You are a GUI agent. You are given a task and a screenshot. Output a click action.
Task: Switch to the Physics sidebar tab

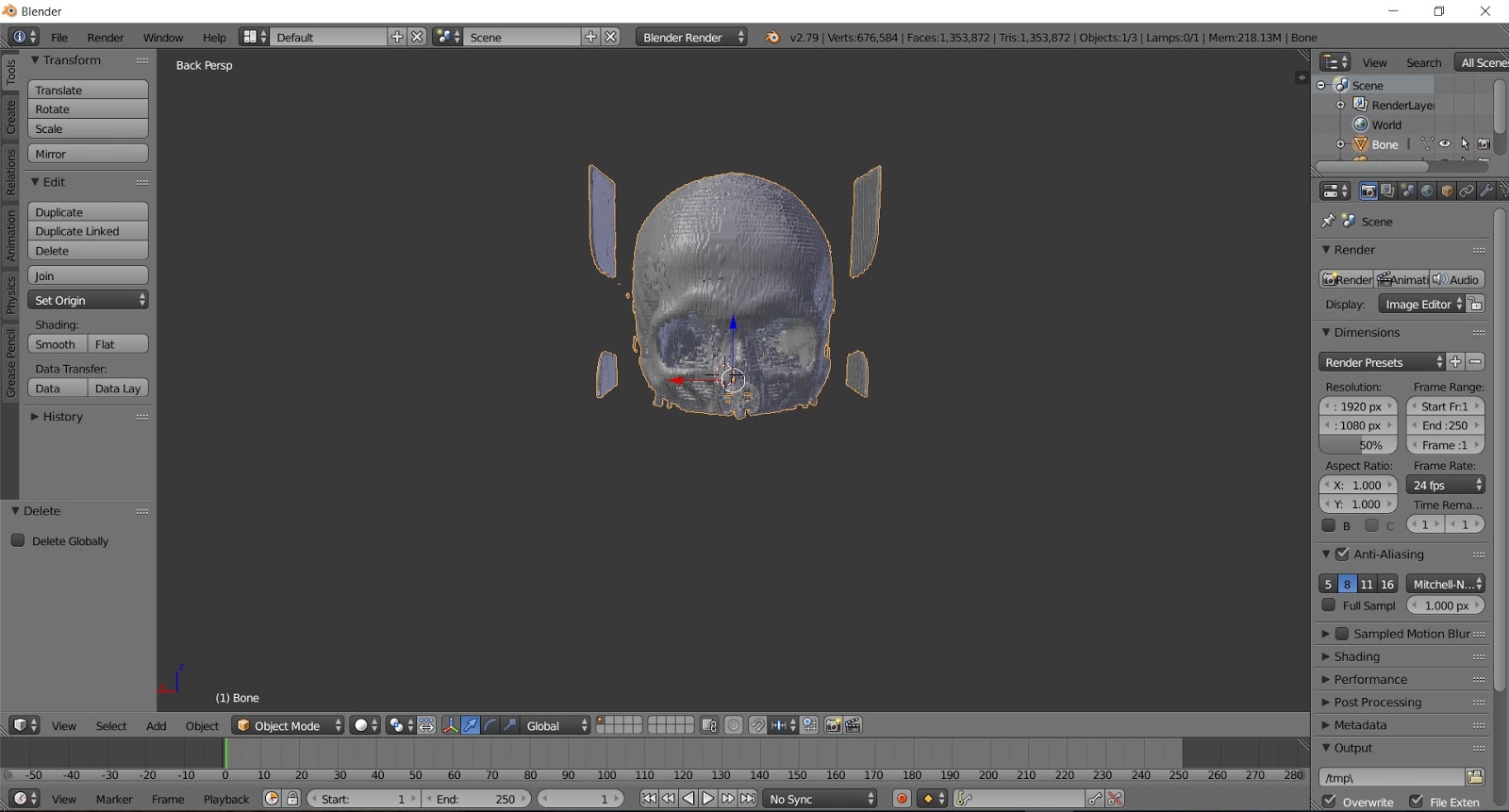tap(10, 294)
